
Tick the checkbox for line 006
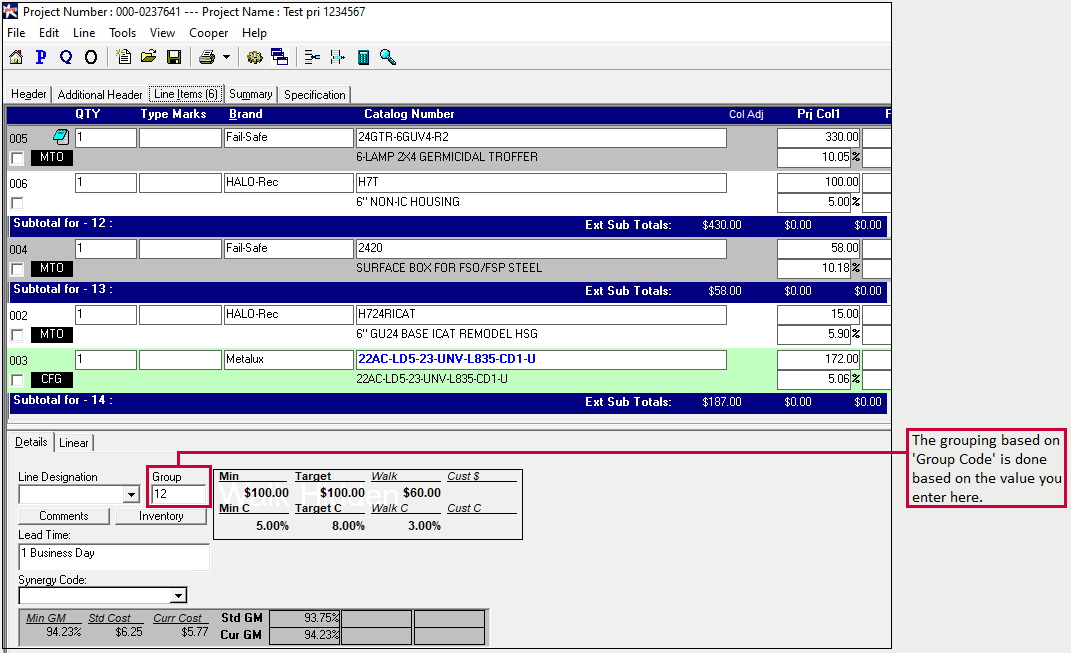(18, 203)
